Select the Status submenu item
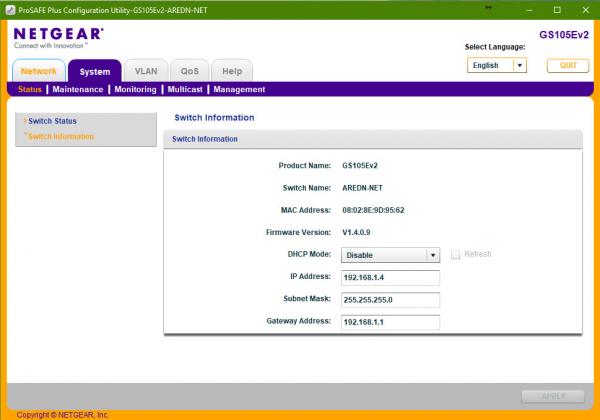The width and height of the screenshot is (600, 420). tap(29, 90)
